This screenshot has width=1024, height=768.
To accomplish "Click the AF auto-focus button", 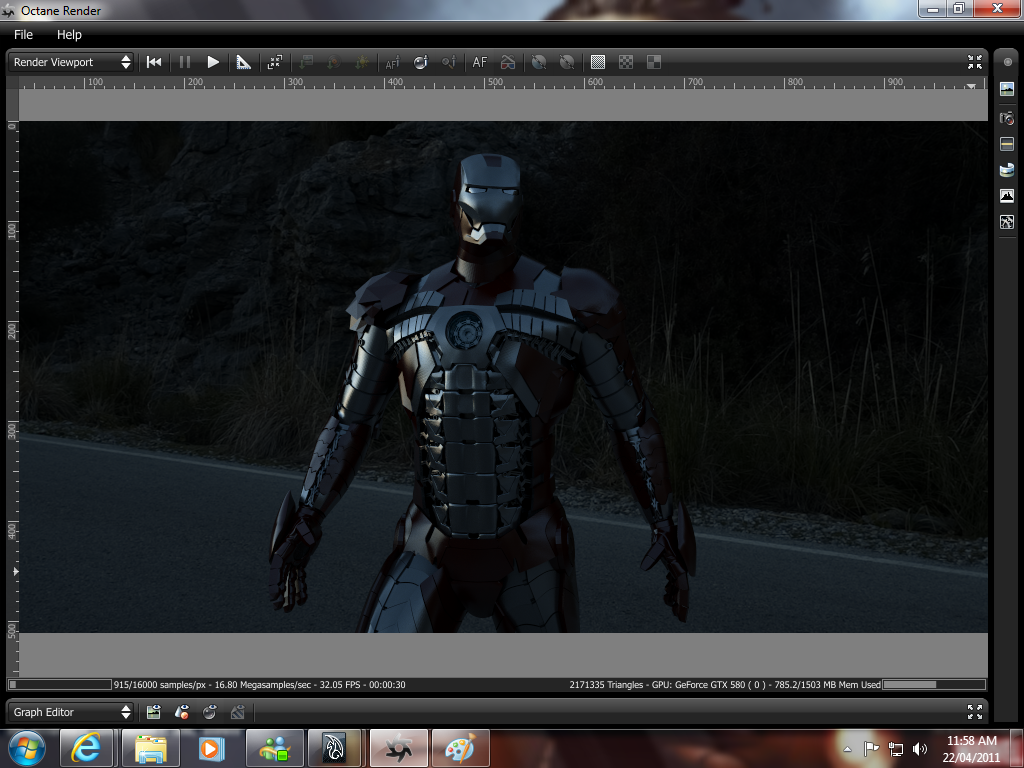I will (480, 62).
